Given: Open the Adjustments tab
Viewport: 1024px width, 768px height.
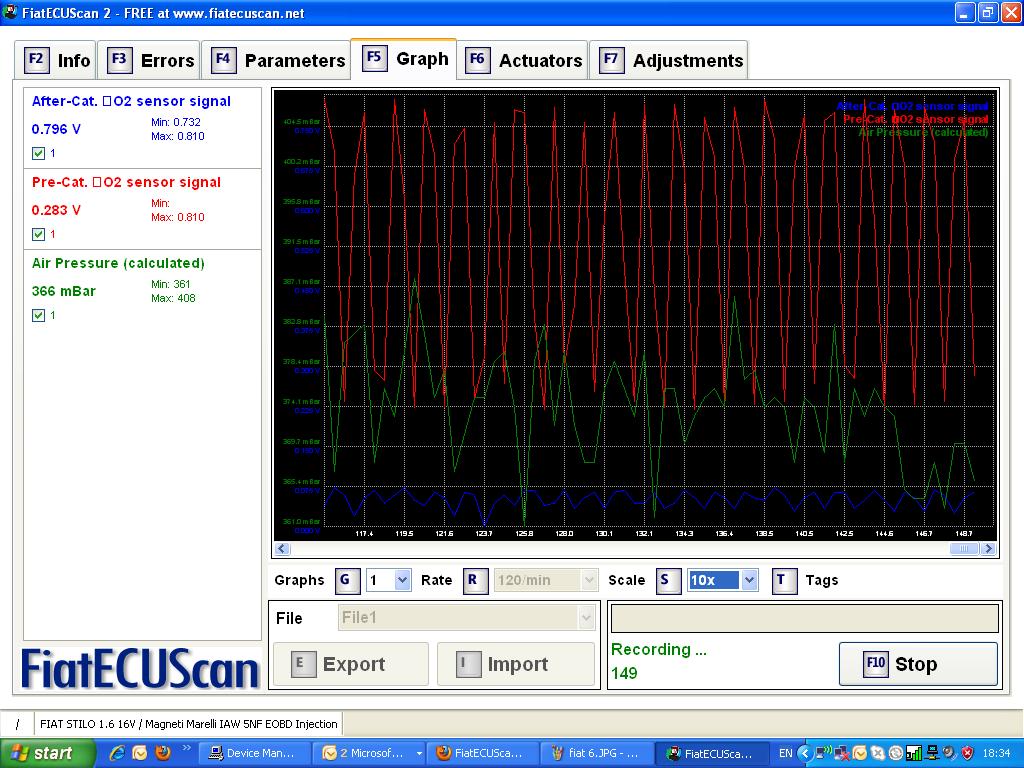Looking at the screenshot, I should pyautogui.click(x=669, y=60).
